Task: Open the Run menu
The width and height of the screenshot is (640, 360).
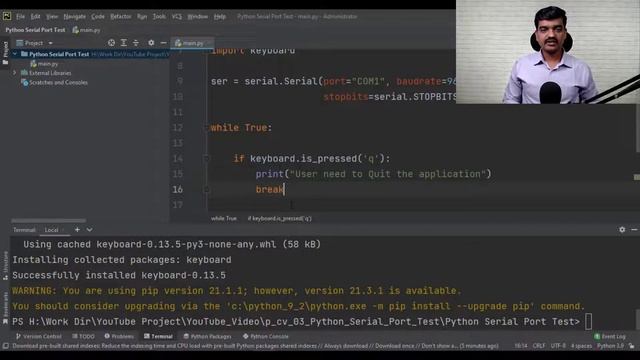Action: pos(142,17)
